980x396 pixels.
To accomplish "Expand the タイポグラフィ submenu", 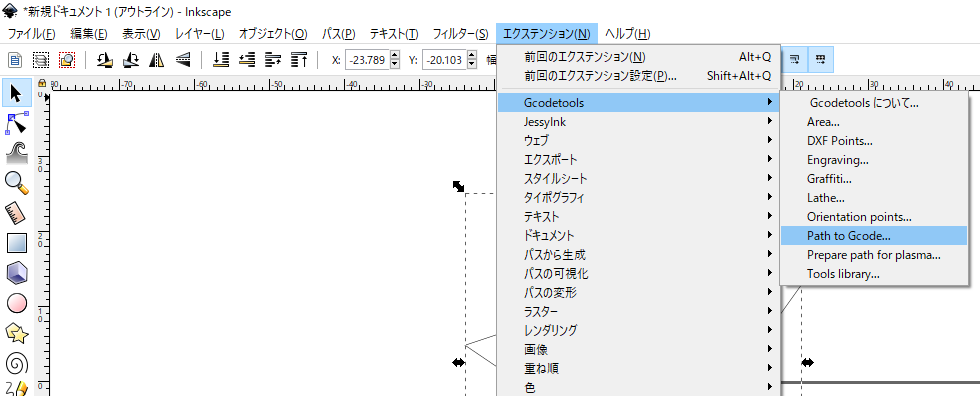I will (x=638, y=197).
